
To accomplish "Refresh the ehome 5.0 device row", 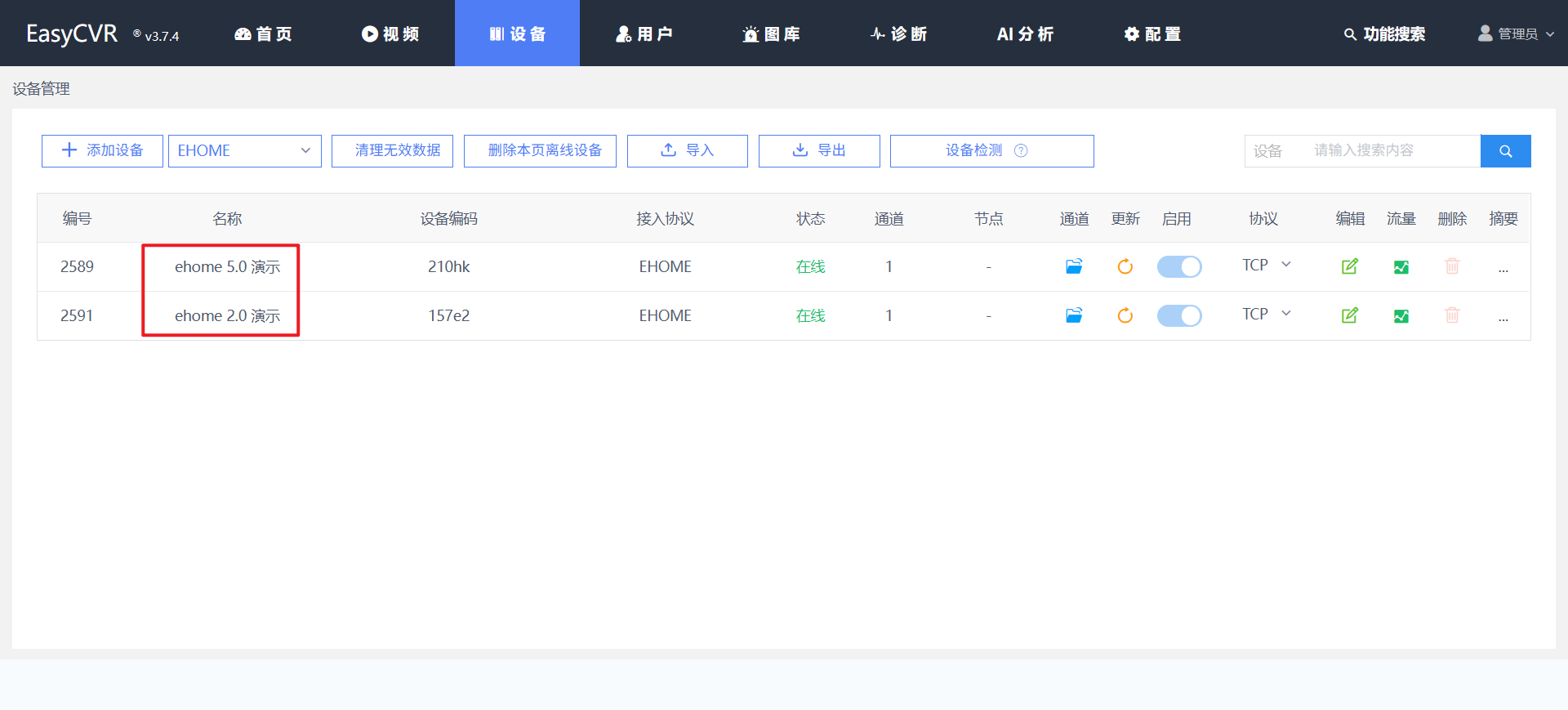I will click(1125, 266).
